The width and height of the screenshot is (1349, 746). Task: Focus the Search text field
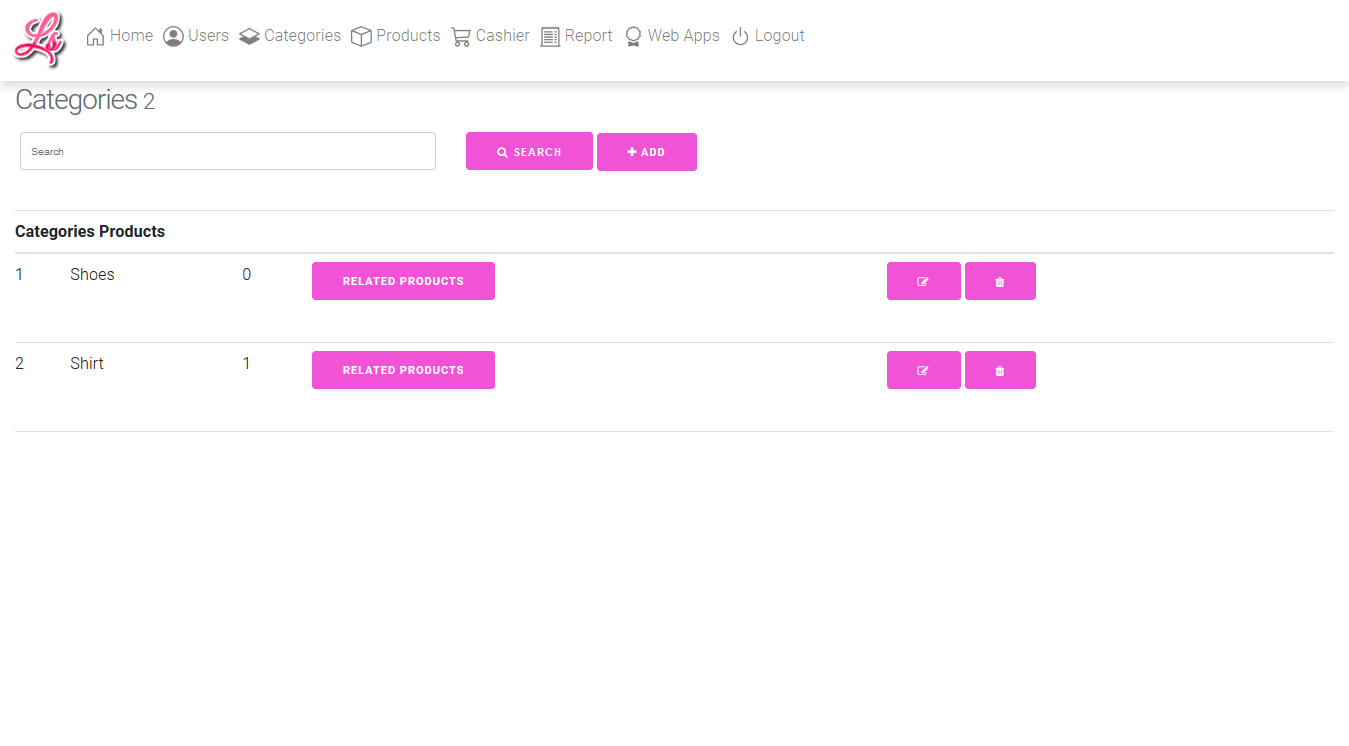228,151
